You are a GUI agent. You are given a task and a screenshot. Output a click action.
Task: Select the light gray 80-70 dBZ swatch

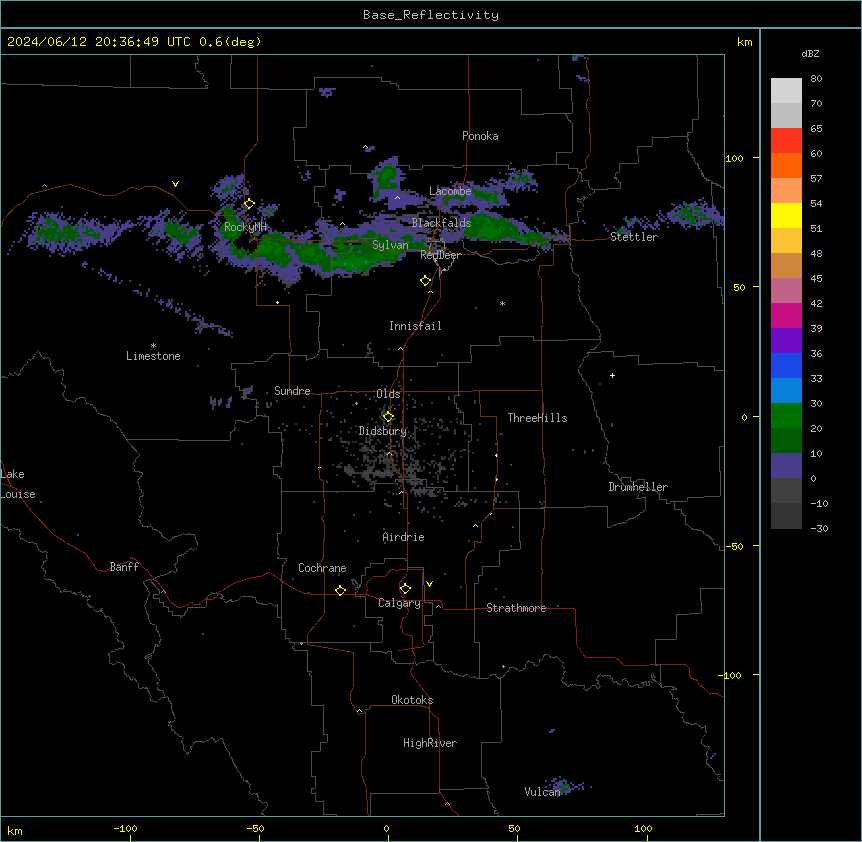[x=786, y=91]
